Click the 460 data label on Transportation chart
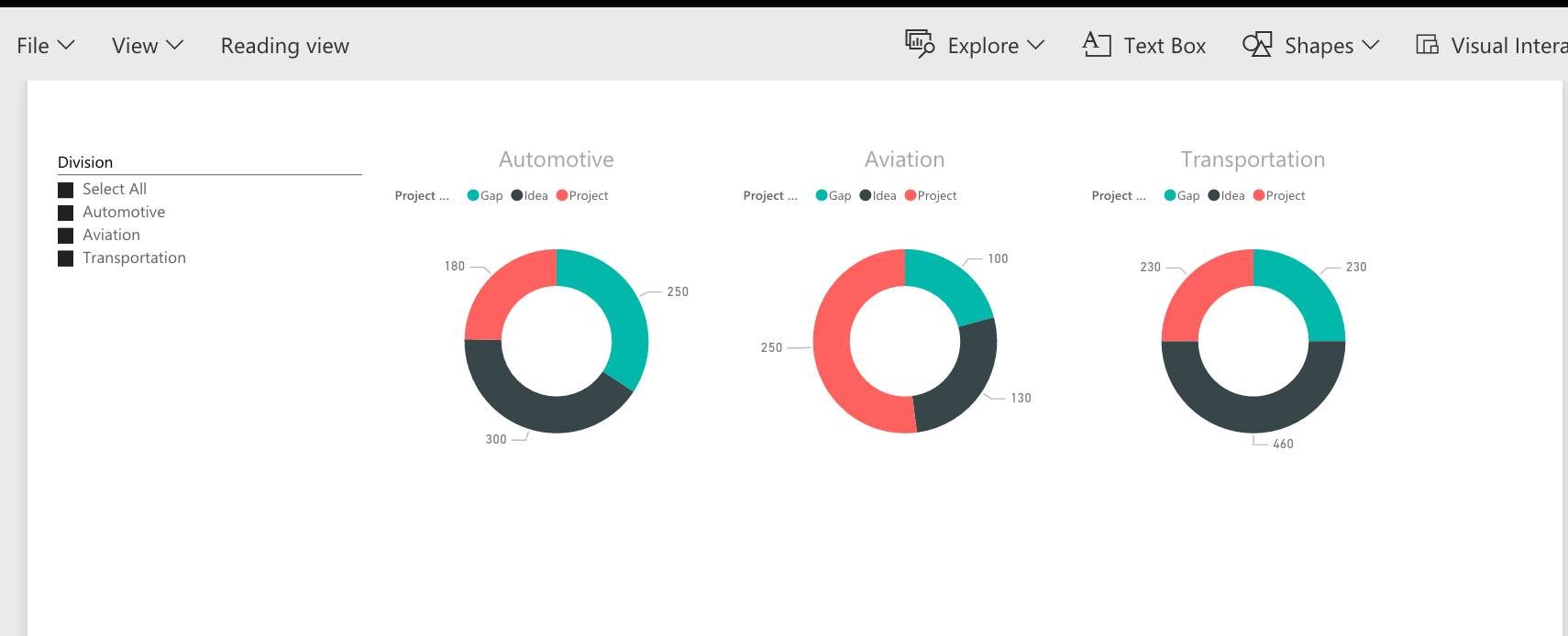This screenshot has width=1568, height=636. point(1283,444)
